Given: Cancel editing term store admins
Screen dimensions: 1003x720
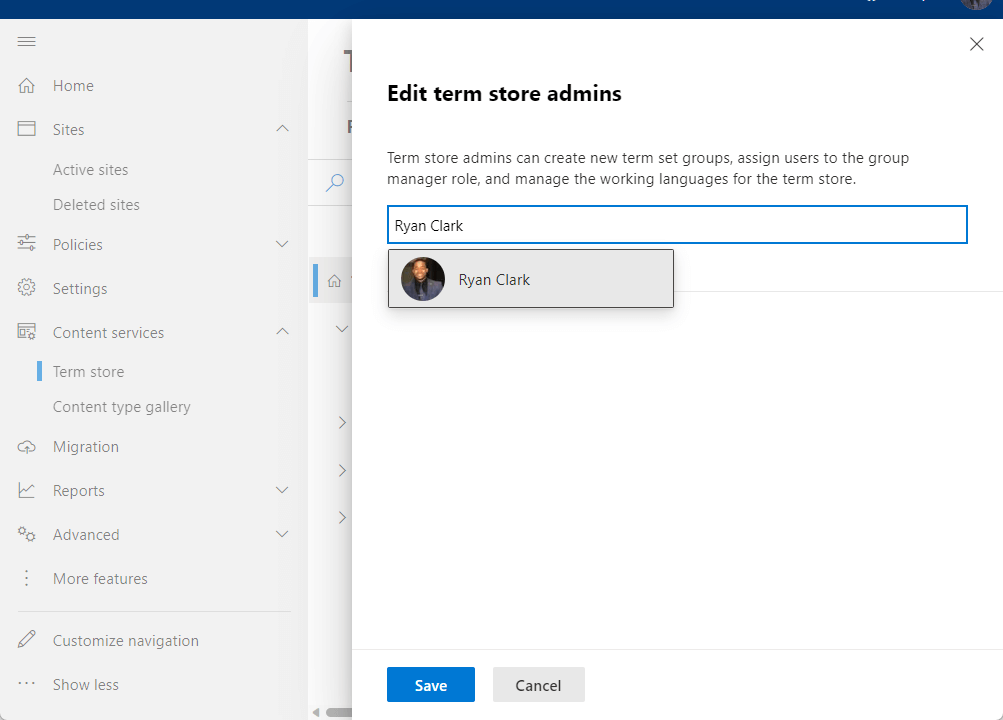Looking at the screenshot, I should point(539,685).
